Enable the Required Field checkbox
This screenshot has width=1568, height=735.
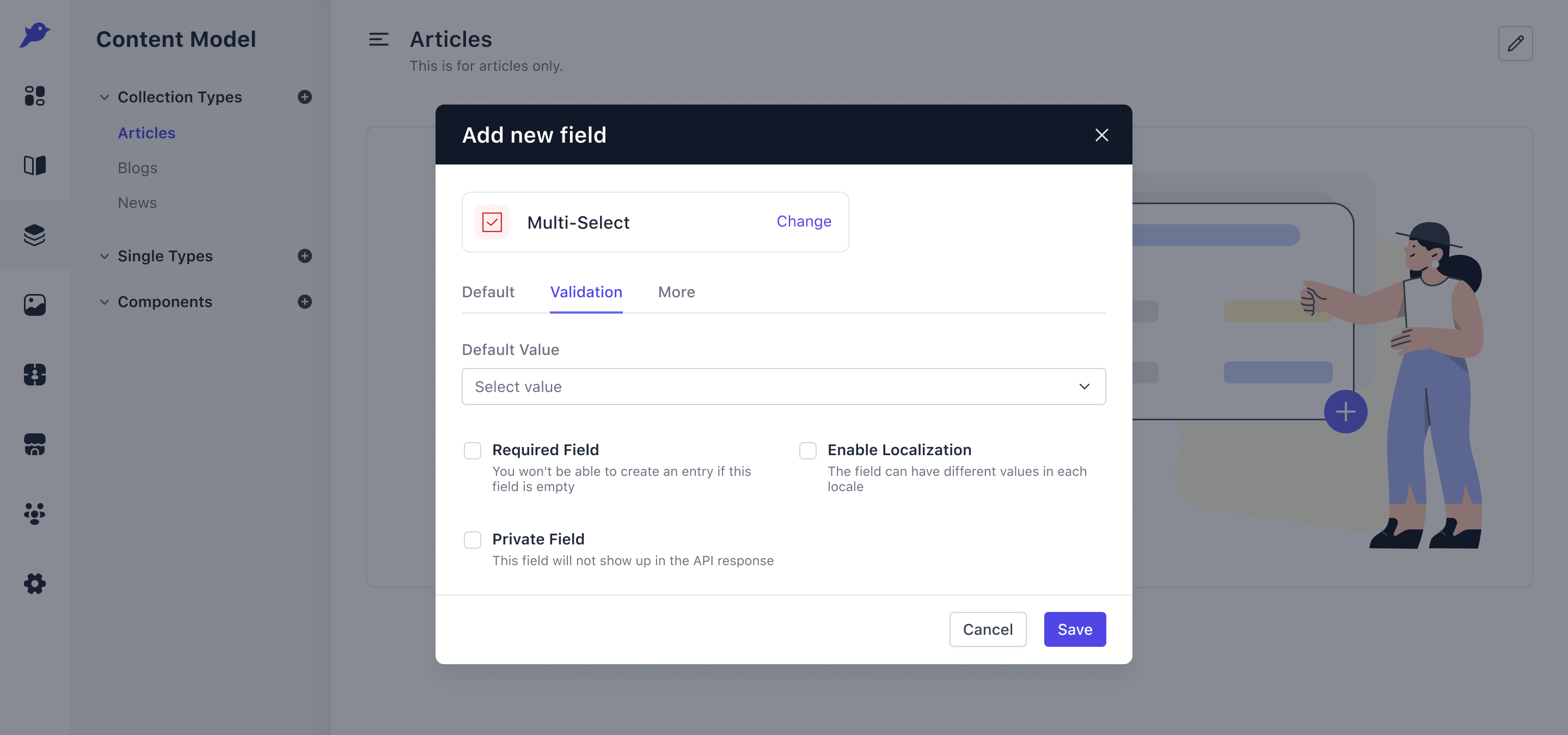point(473,451)
